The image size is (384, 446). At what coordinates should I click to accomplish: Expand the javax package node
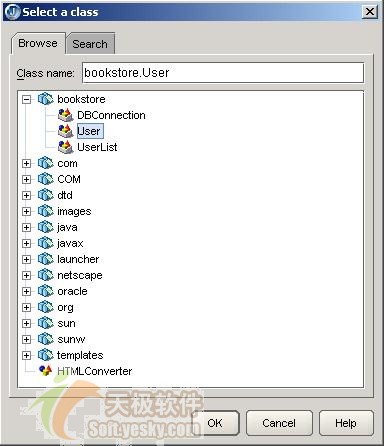(26, 243)
